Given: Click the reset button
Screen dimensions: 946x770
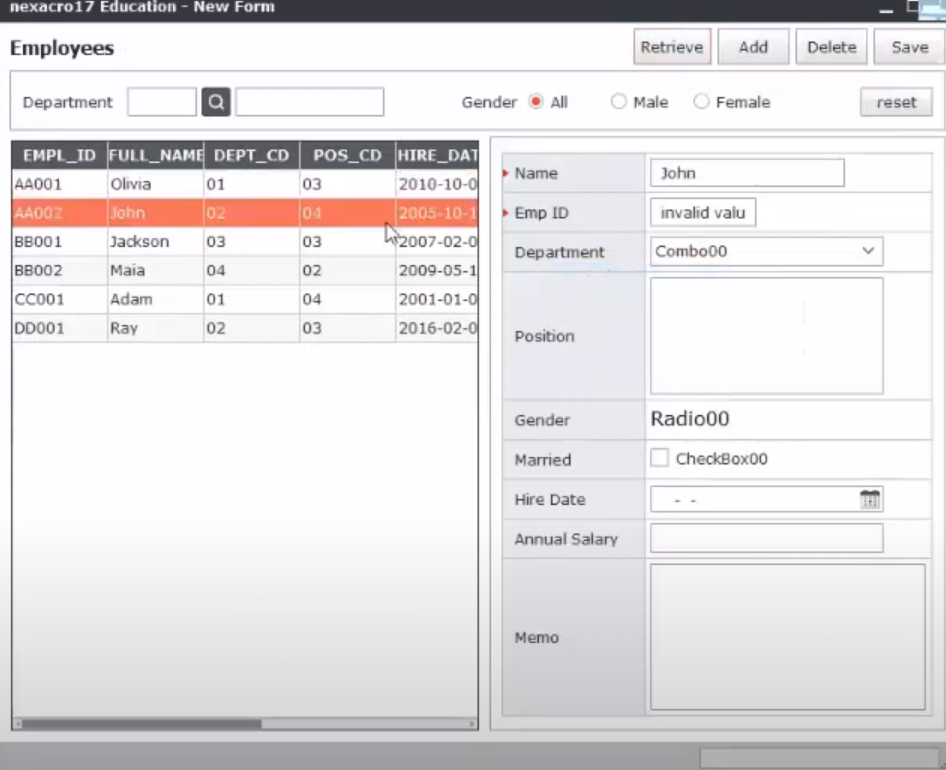Looking at the screenshot, I should coord(896,102).
